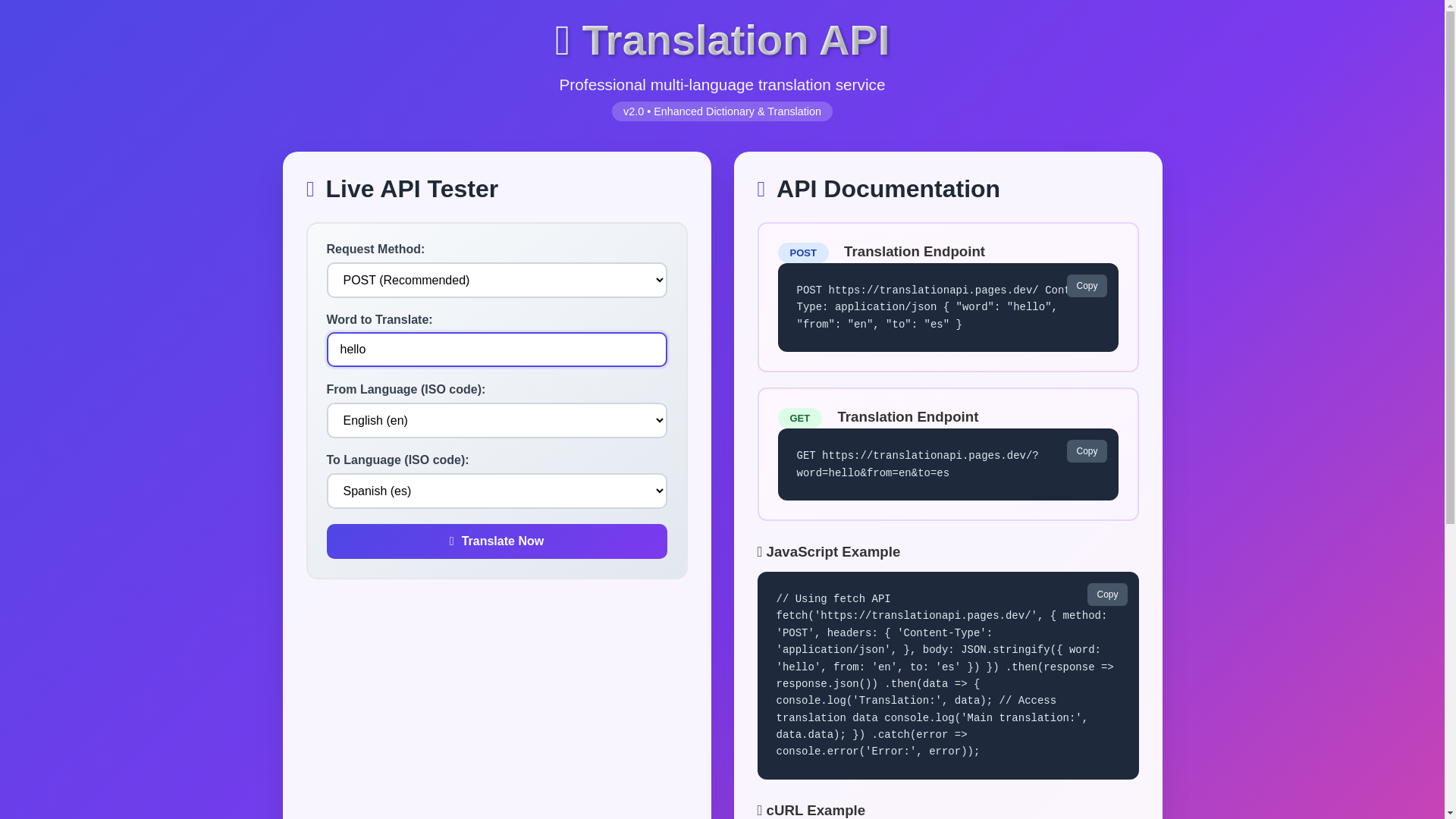The image size is (1456, 819).
Task: Copy the GET endpoint code
Action: [1086, 451]
